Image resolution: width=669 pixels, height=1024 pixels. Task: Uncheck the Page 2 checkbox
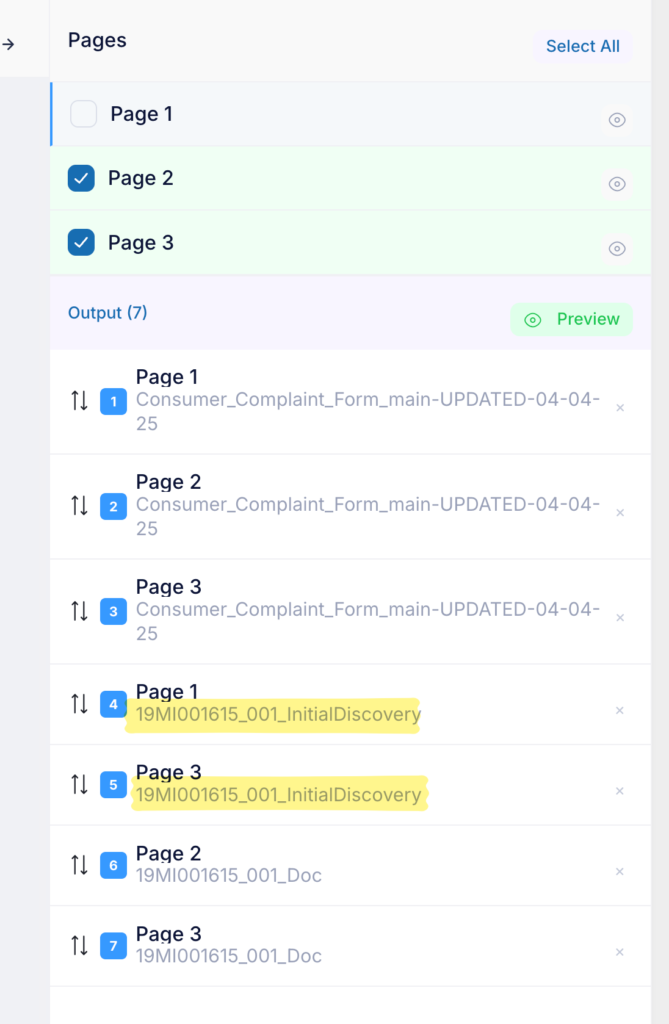(x=81, y=178)
